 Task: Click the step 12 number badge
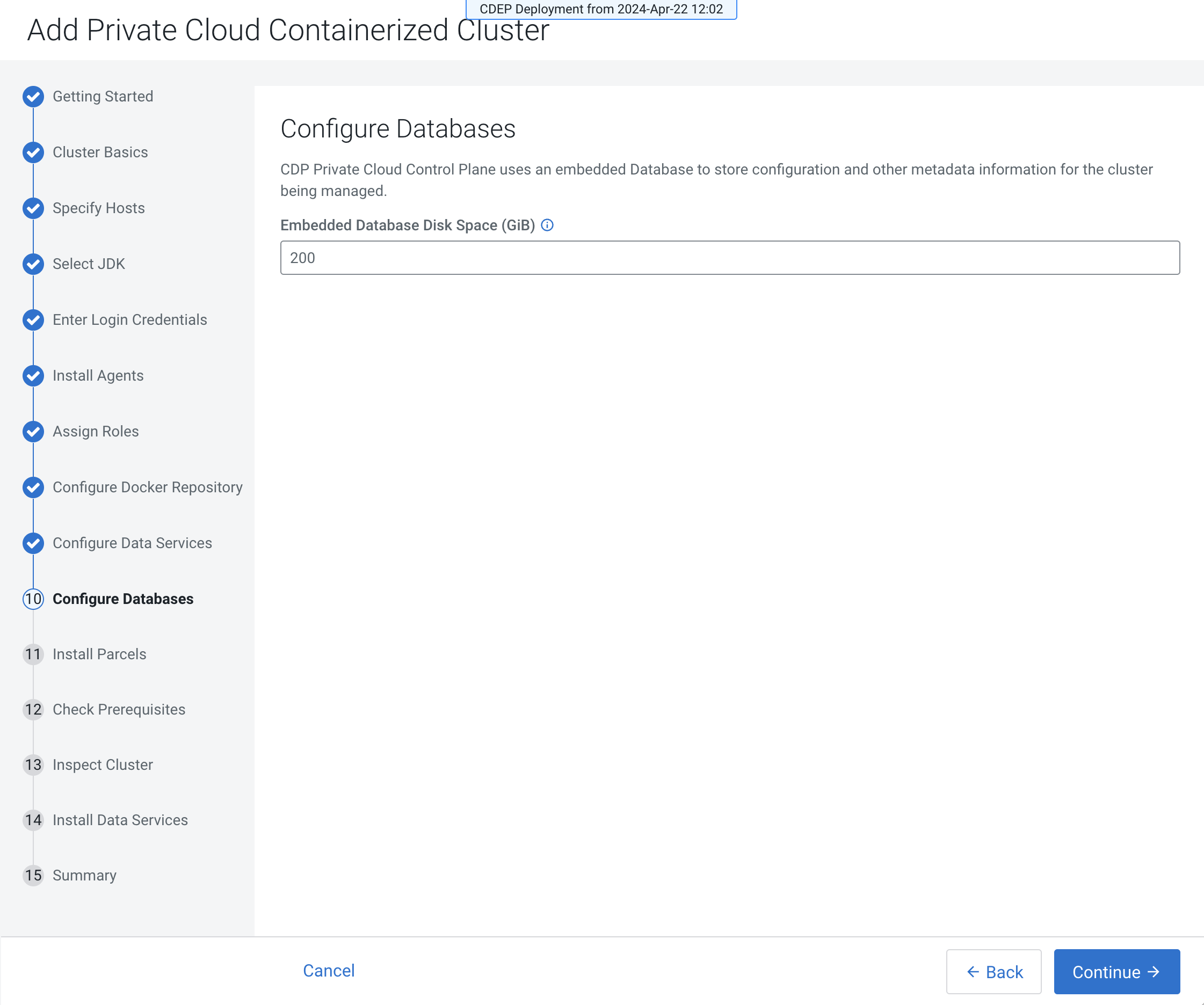pos(33,709)
